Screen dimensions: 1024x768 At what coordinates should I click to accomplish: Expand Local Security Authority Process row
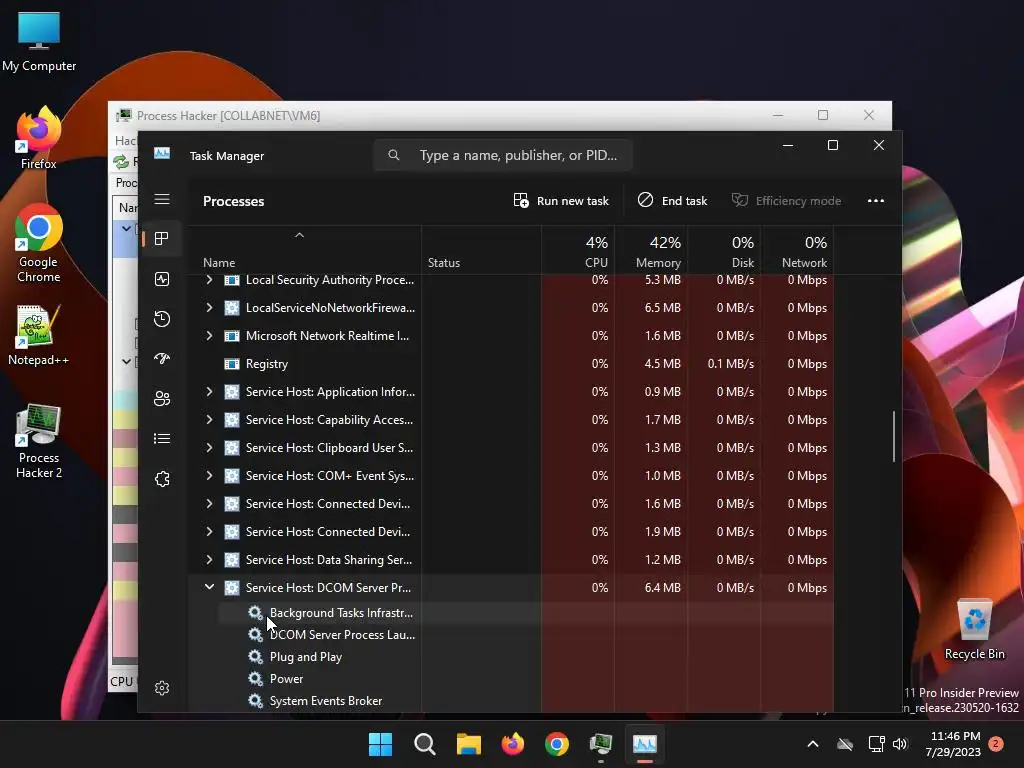209,280
